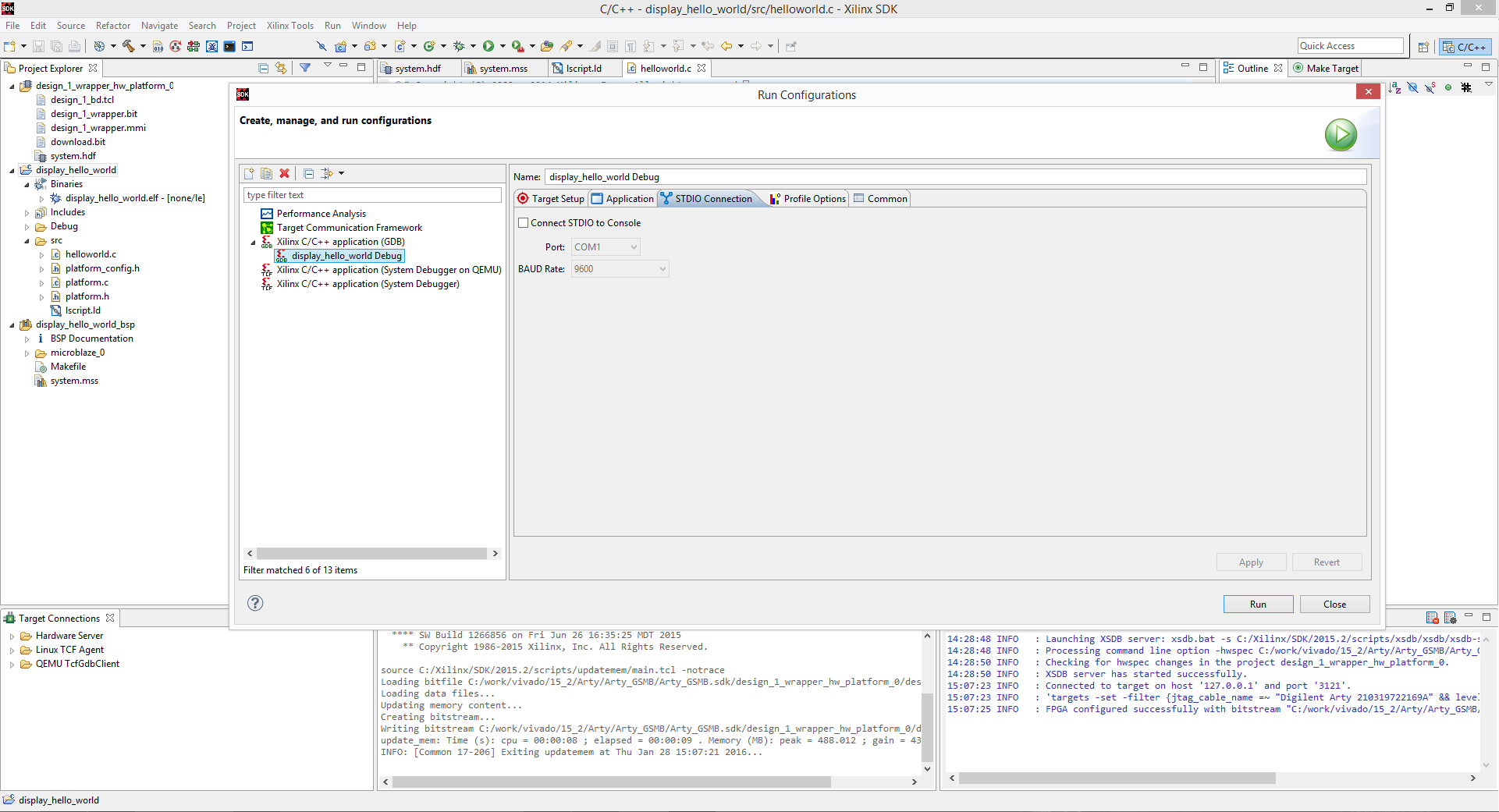1499x812 pixels.
Task: Select Performance Analysis configuration type
Action: click(x=321, y=214)
